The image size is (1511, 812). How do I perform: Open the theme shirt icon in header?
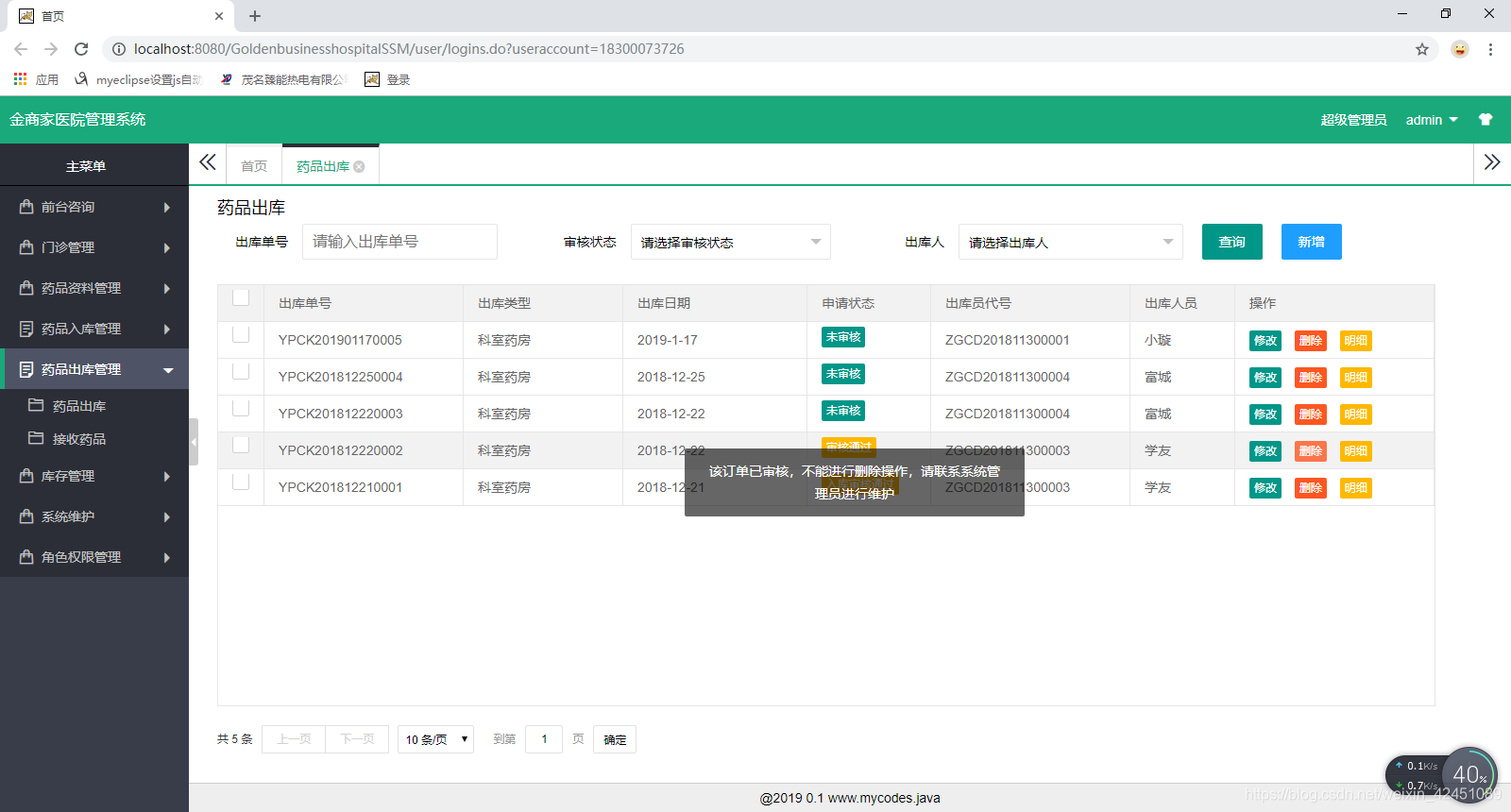click(1486, 120)
